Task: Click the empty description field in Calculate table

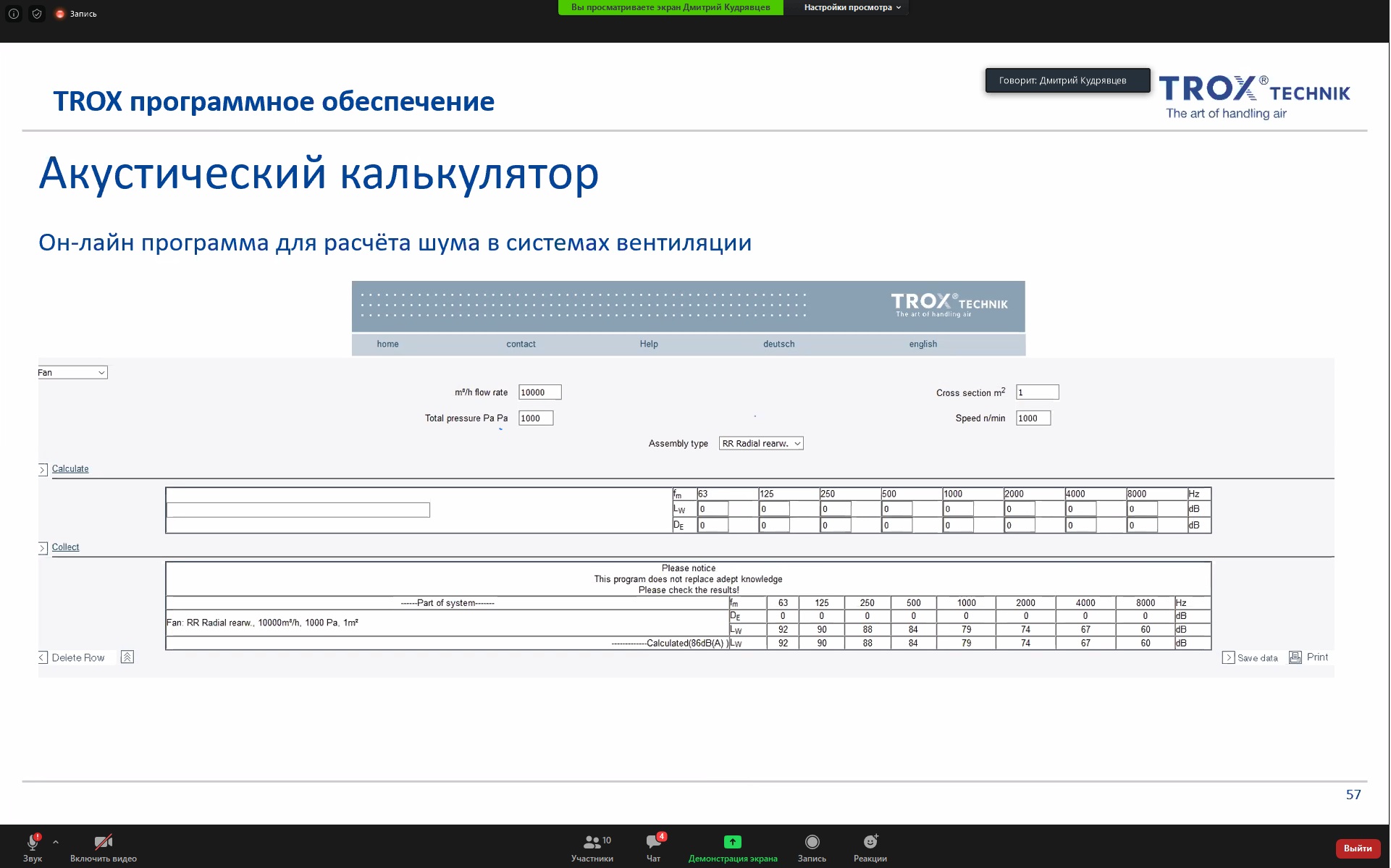Action: pos(298,510)
